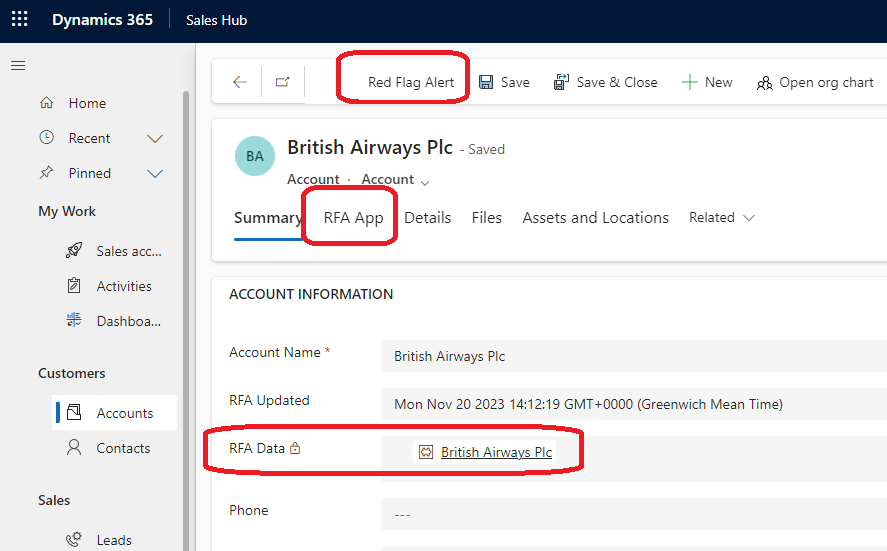Click the Recent clock icon
Viewport: 887px width, 551px height.
[46, 137]
